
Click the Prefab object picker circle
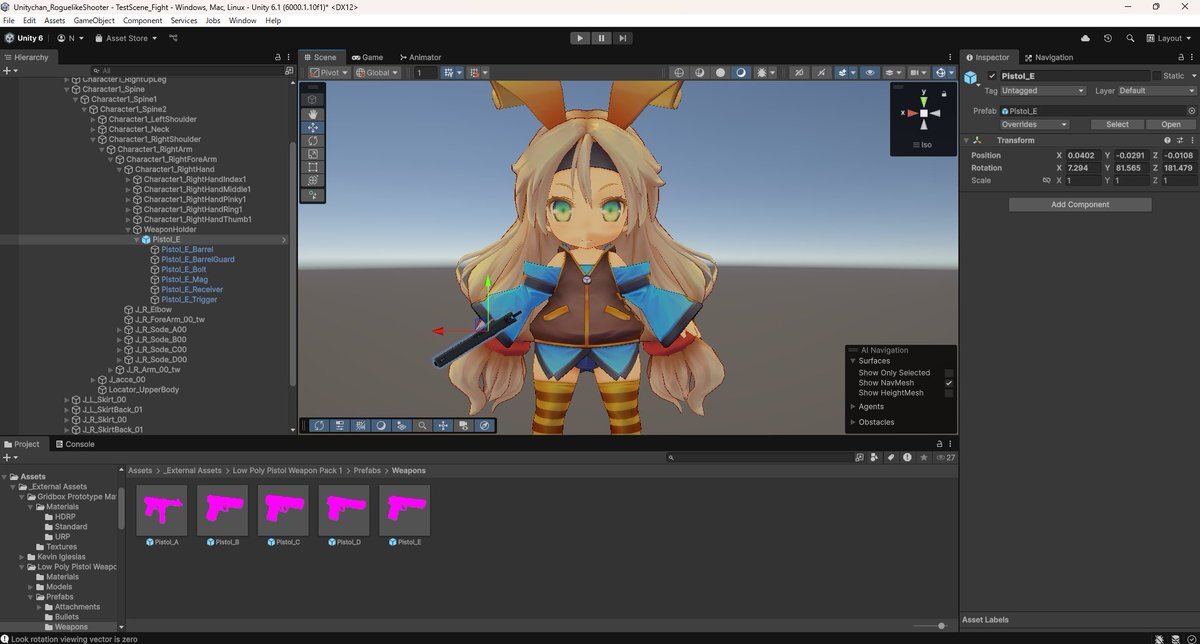point(1191,111)
